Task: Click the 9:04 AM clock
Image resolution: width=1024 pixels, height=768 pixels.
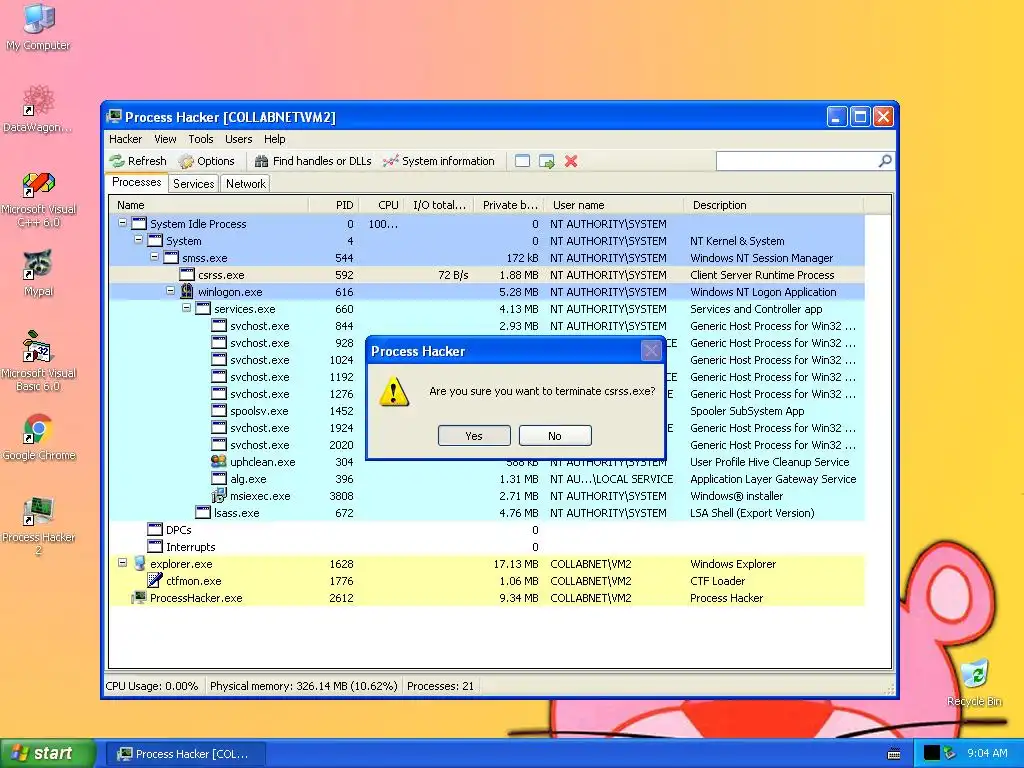Action: point(987,754)
